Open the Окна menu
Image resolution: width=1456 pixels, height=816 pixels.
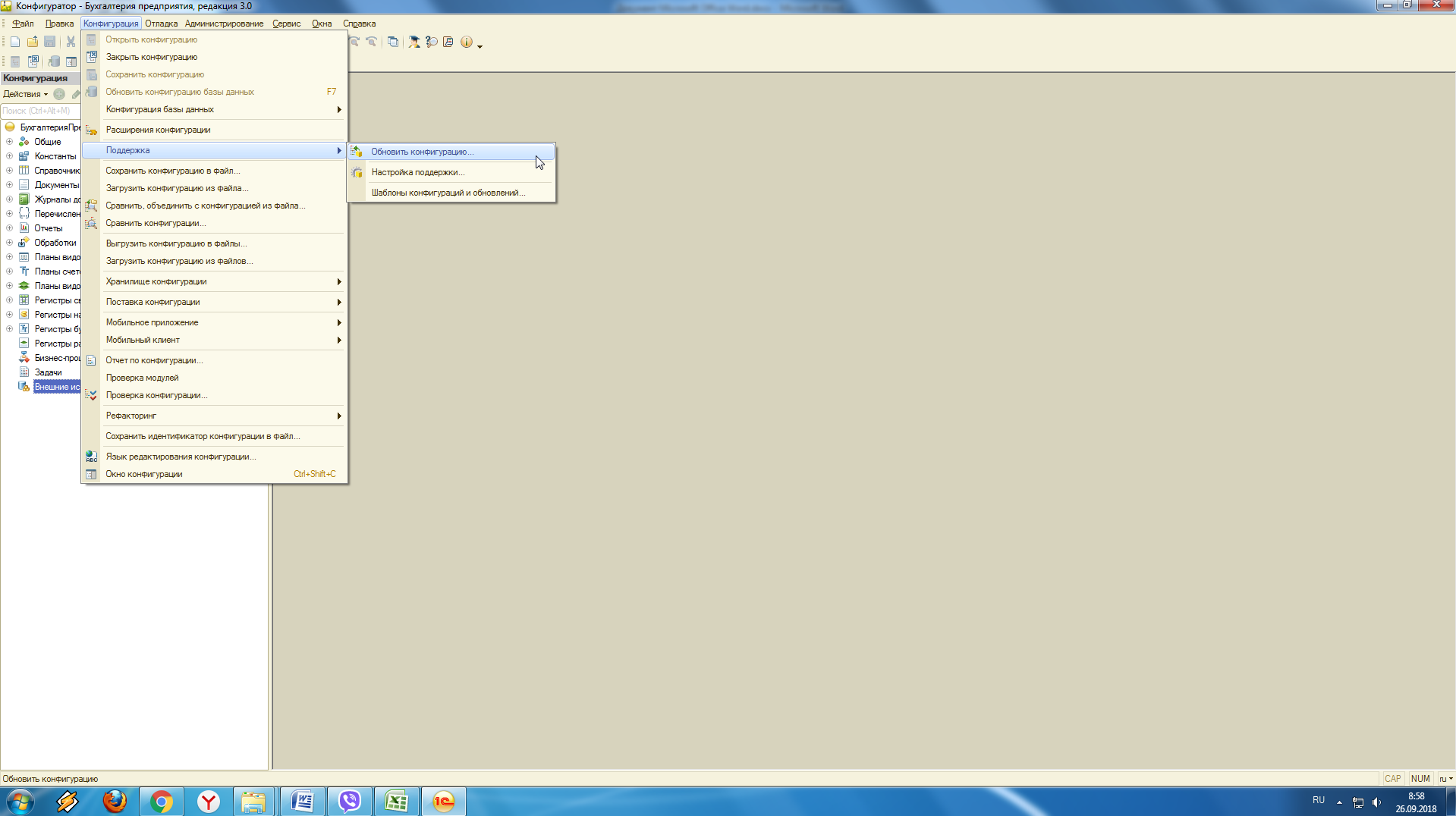pyautogui.click(x=322, y=24)
